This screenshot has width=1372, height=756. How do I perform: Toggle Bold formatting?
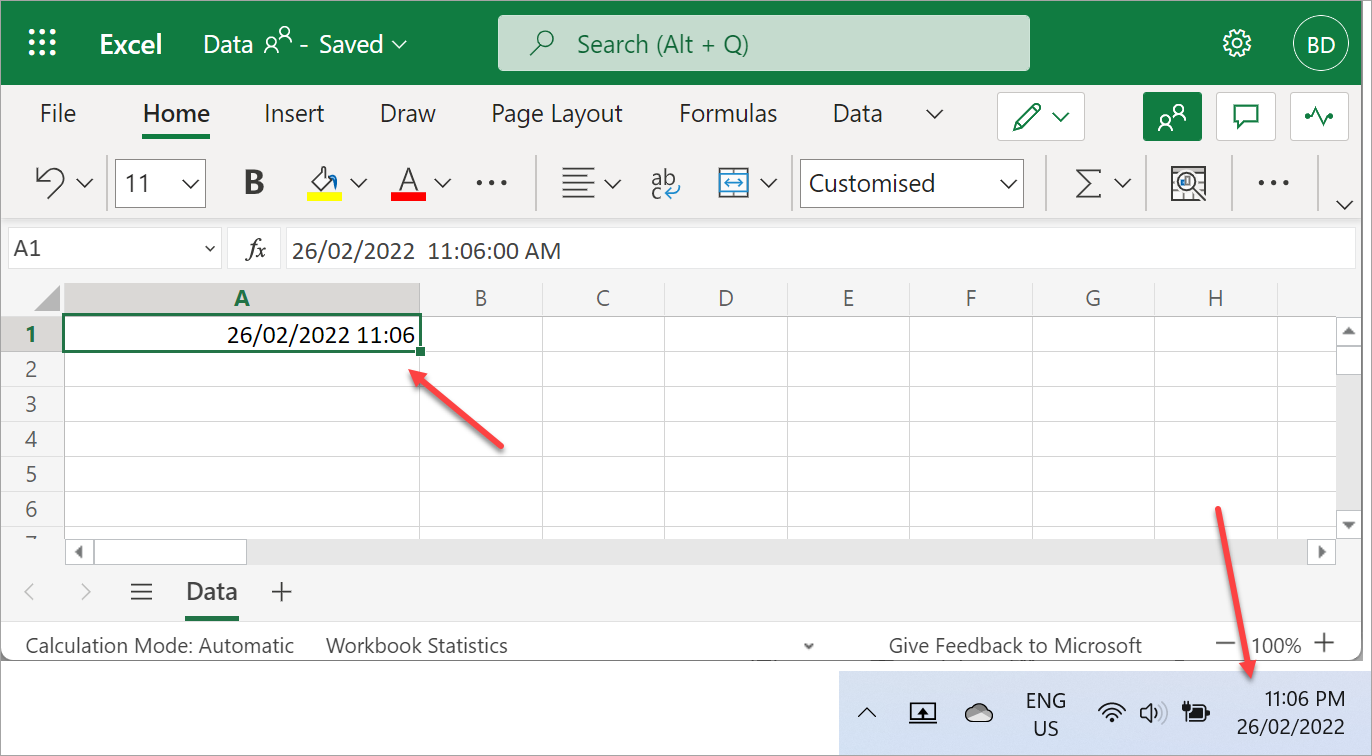coord(254,183)
